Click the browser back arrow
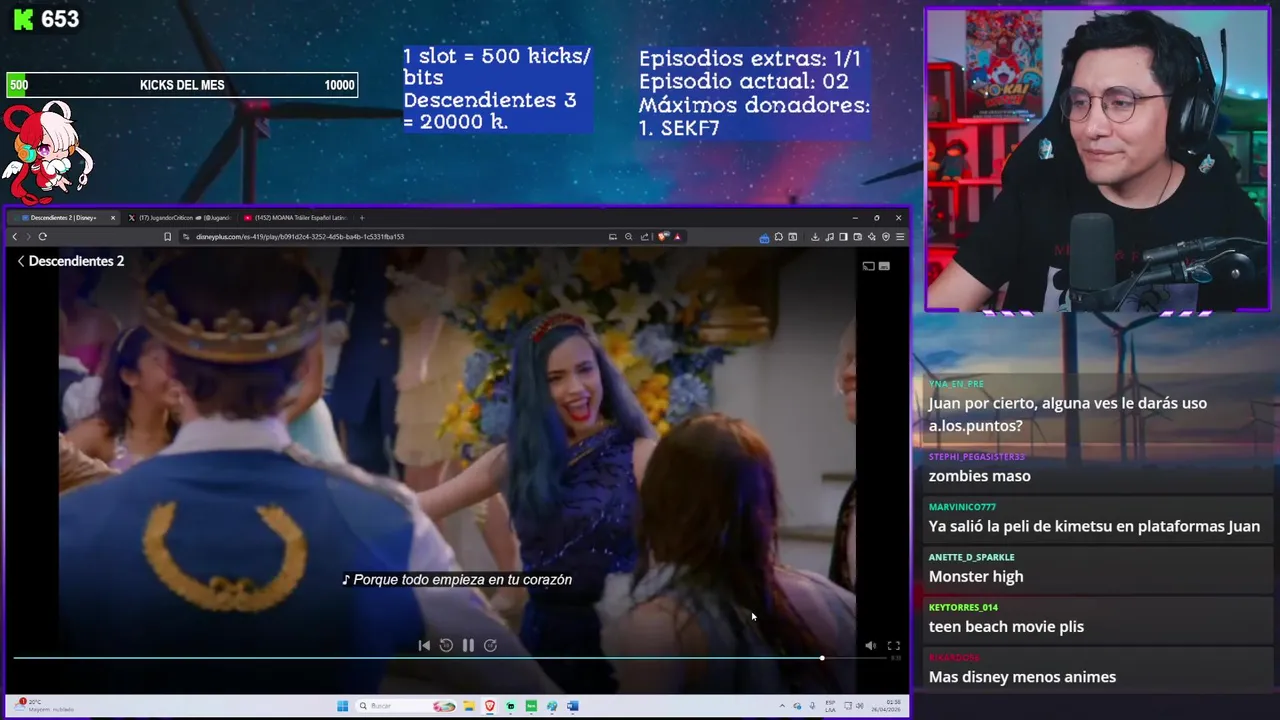Image resolution: width=1280 pixels, height=720 pixels. point(15,237)
